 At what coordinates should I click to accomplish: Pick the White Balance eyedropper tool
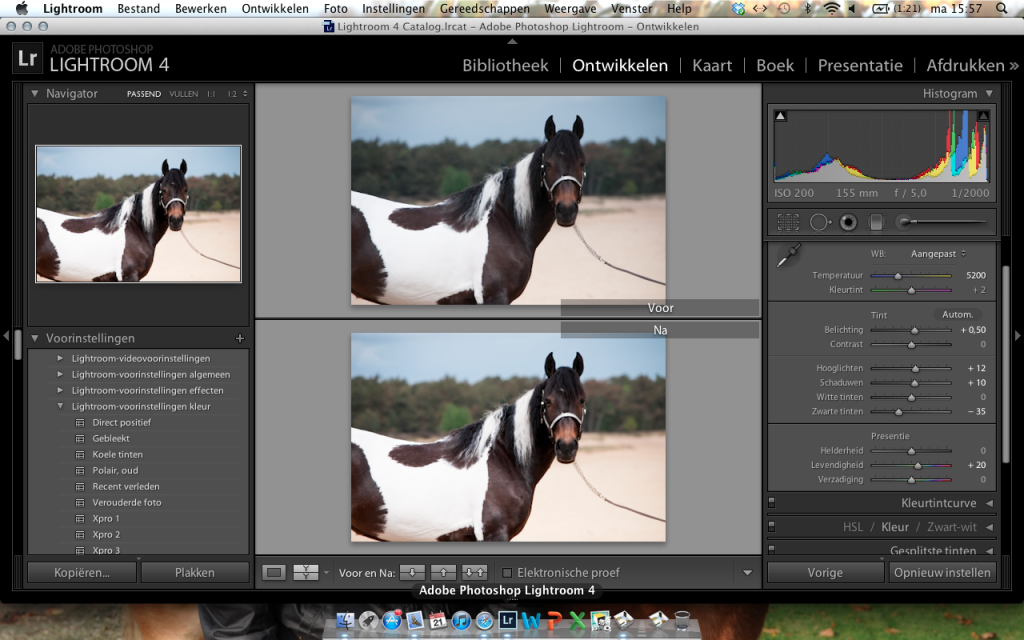(789, 255)
